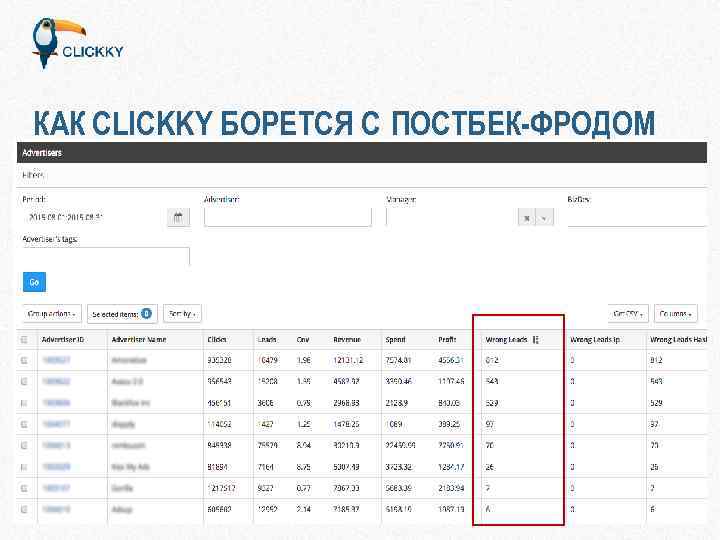Open advertiser ID link in 114092 clicks row
The image size is (720, 540).
point(56,424)
